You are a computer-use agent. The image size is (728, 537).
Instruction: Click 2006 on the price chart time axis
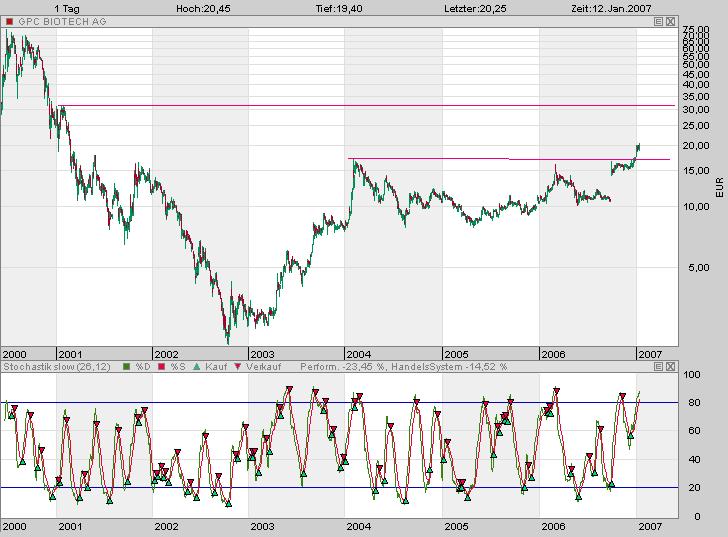[553, 355]
